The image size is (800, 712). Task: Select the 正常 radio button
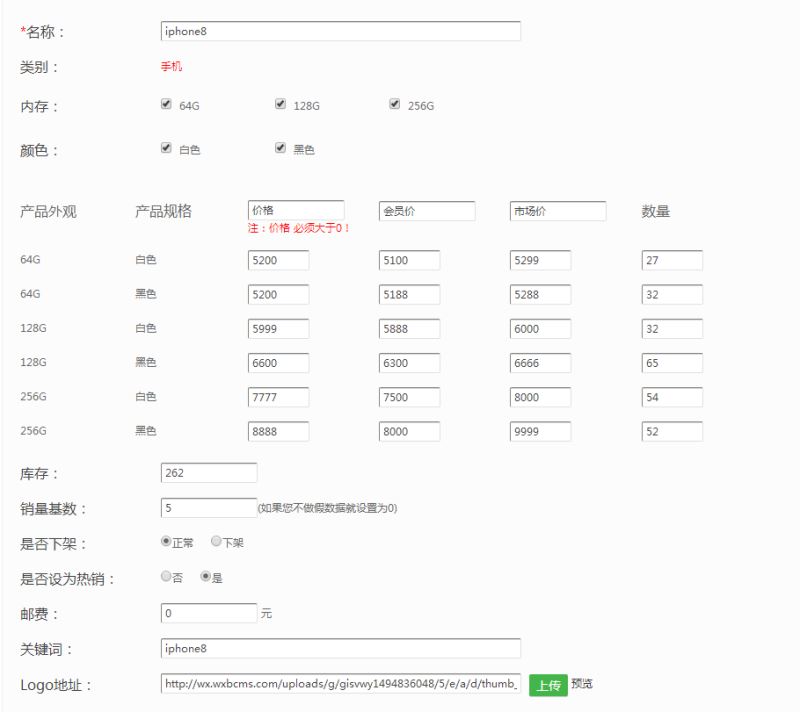(x=165, y=541)
